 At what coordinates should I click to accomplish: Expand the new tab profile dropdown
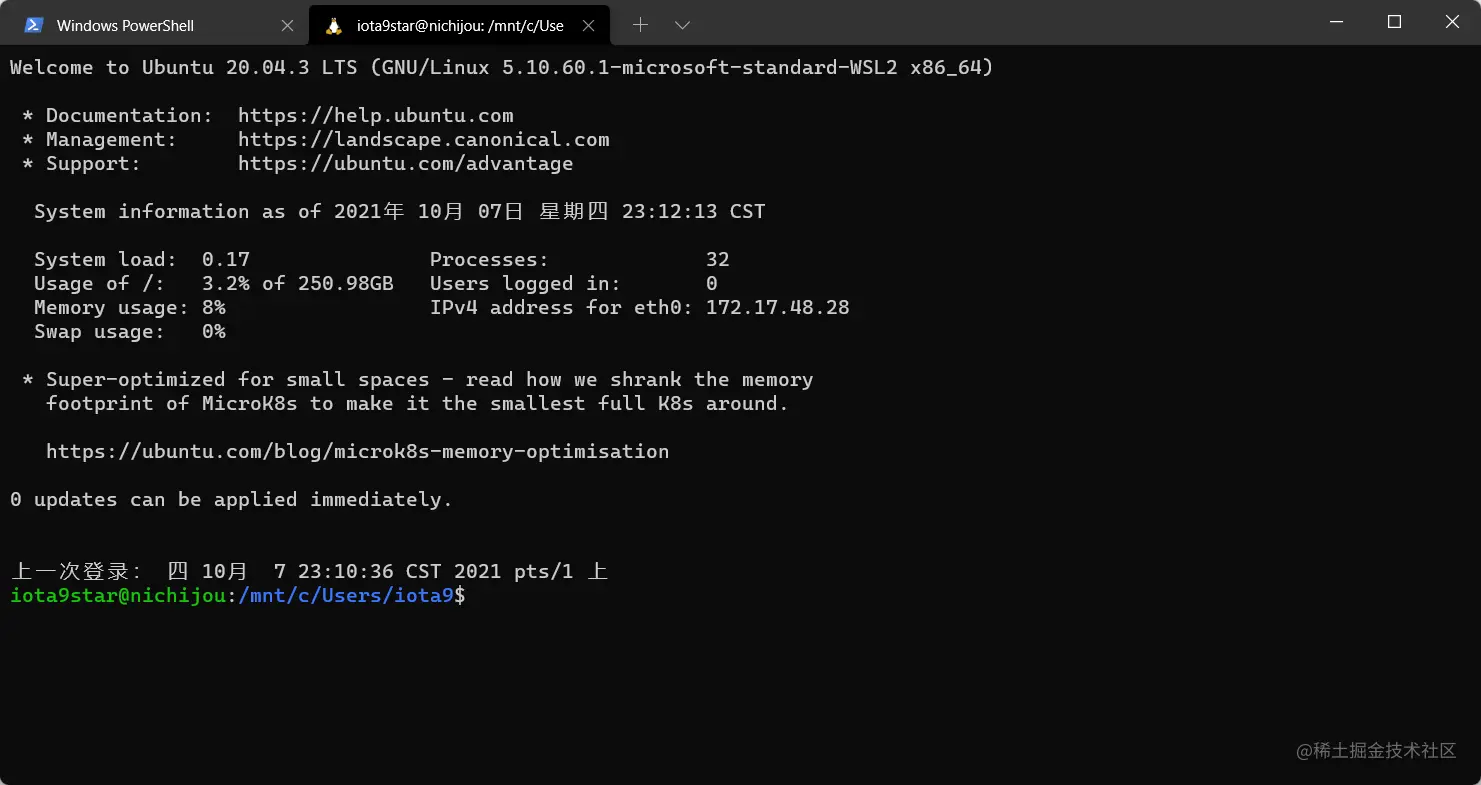(x=682, y=25)
